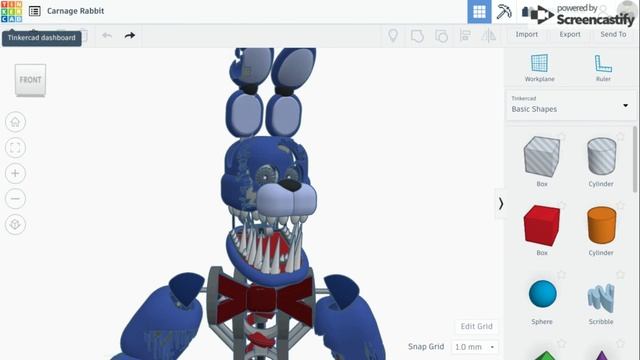Open the Basic Shapes category dropdown

571,105
